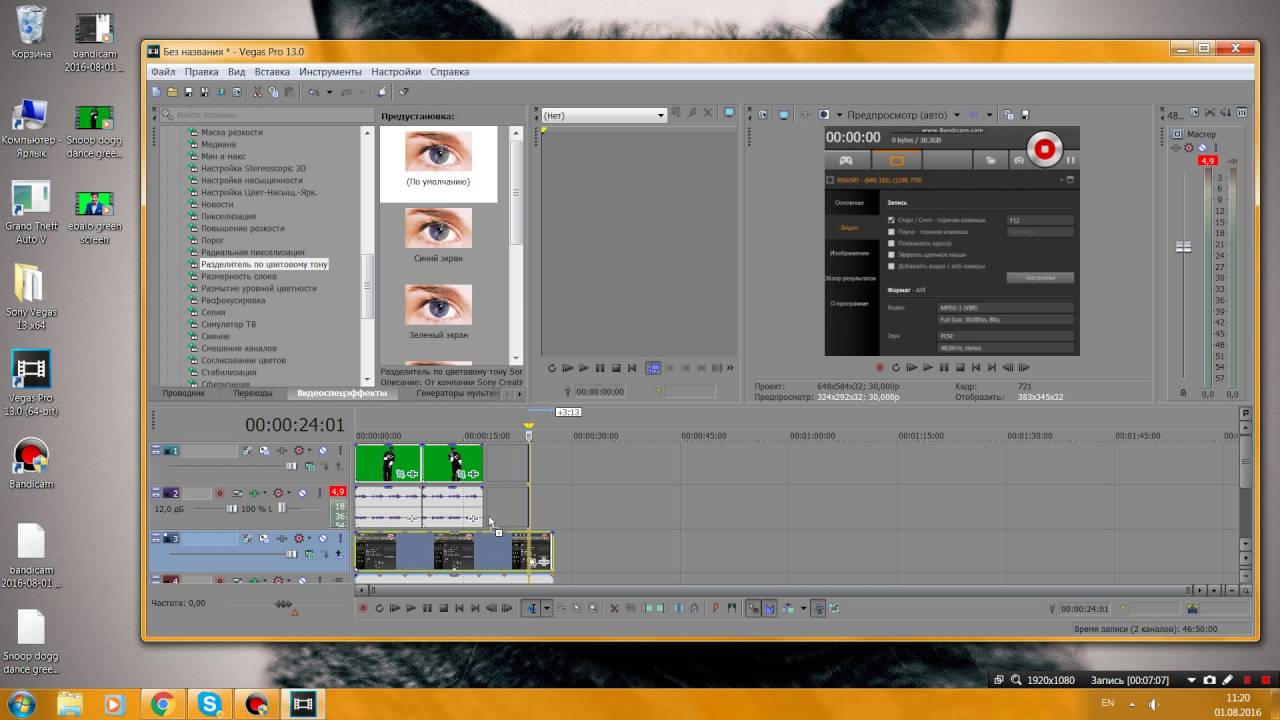Viewport: 1280px width, 720px height.
Task: Open track 2 automation settings dropdown
Action: click(291, 493)
